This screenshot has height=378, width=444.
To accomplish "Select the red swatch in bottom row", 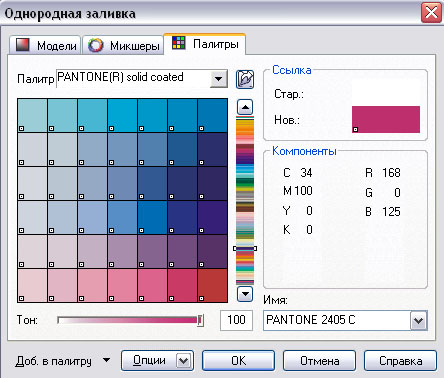I will point(213,286).
